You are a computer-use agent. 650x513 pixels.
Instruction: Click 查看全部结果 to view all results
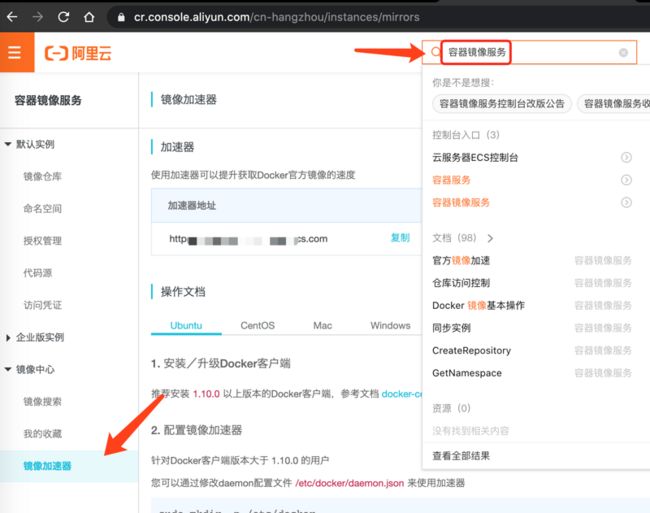coord(461,456)
